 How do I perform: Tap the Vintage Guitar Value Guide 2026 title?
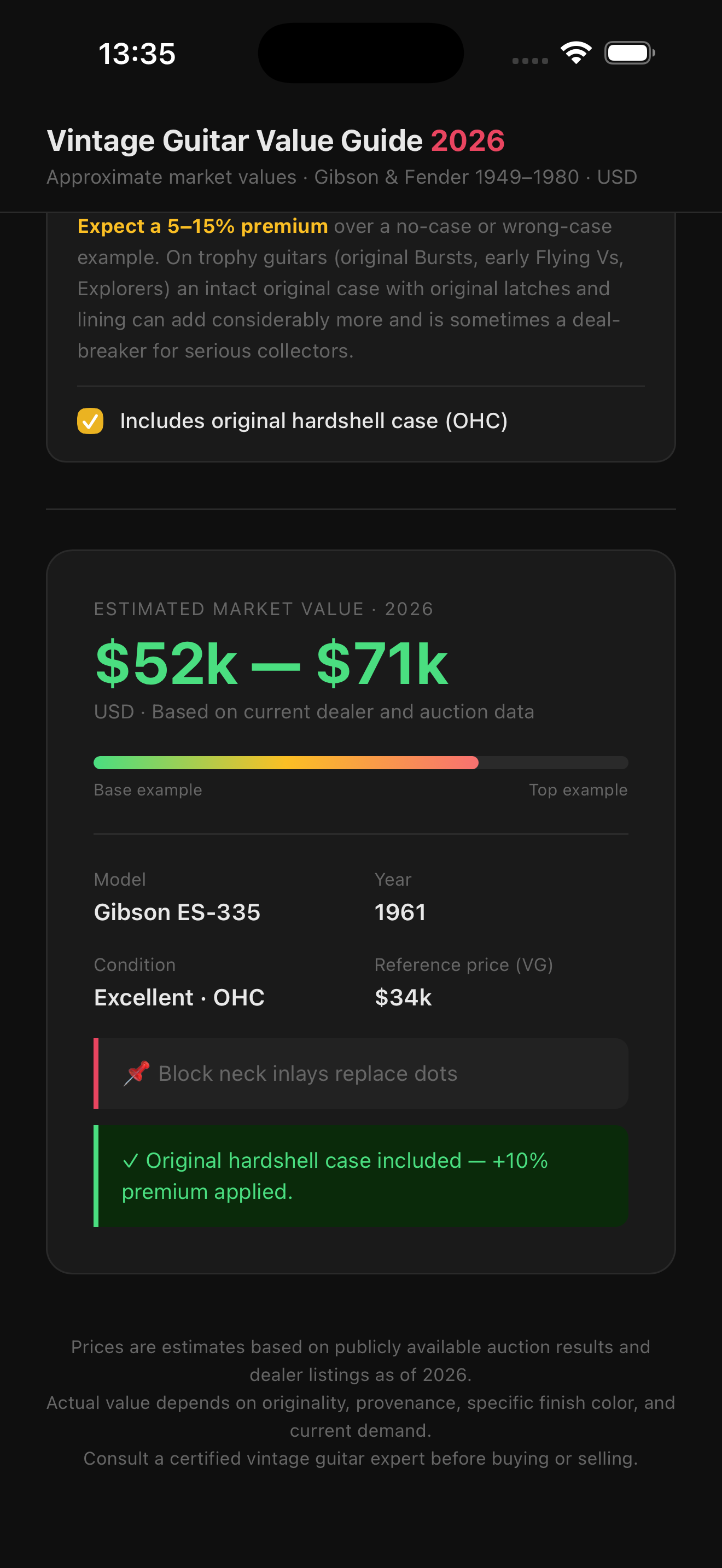pos(276,141)
